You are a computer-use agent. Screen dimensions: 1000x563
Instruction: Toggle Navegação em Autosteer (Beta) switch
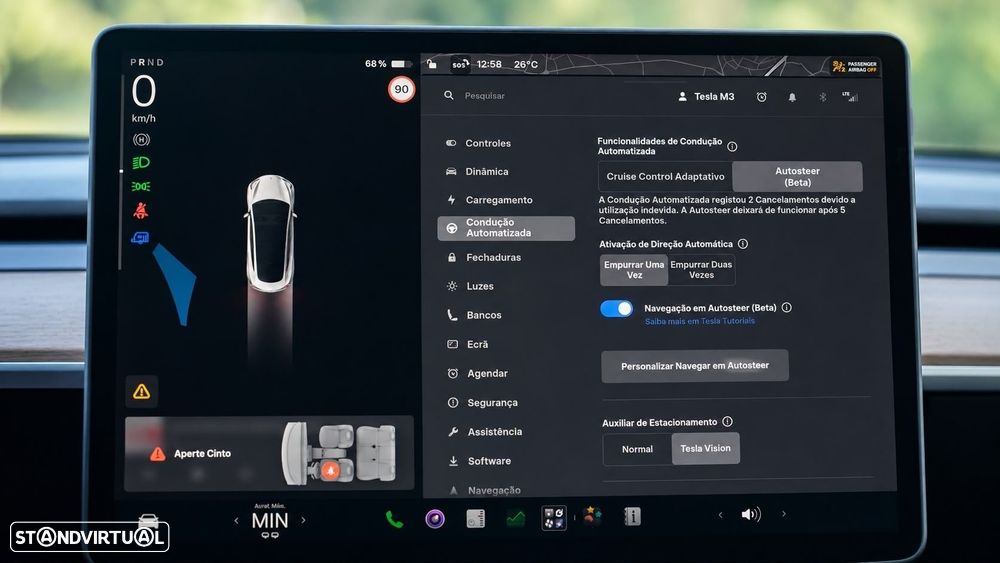coord(617,309)
